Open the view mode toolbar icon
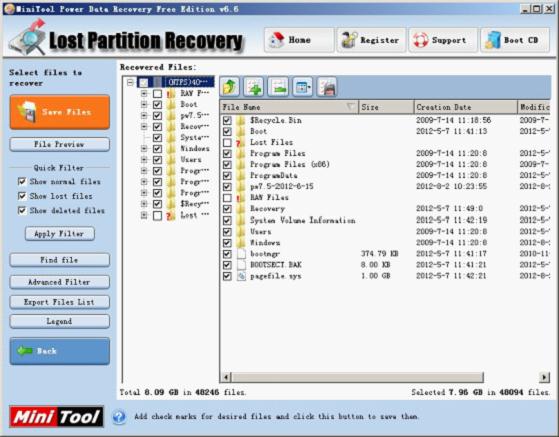Screen dimensions: 559x437 302,87
